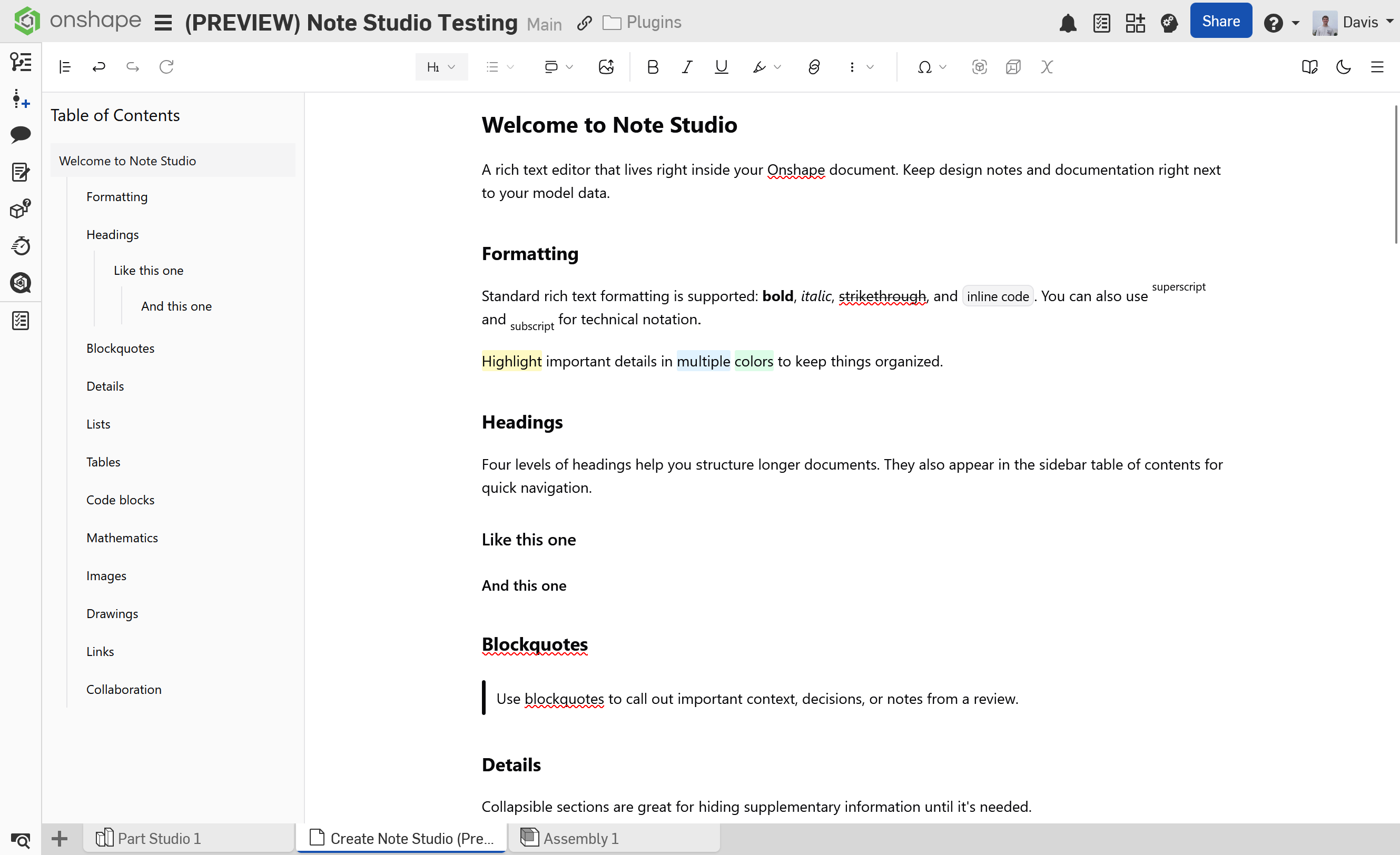Click the document vertical scrollbar
This screenshot has height=855, width=1400.
click(1395, 174)
